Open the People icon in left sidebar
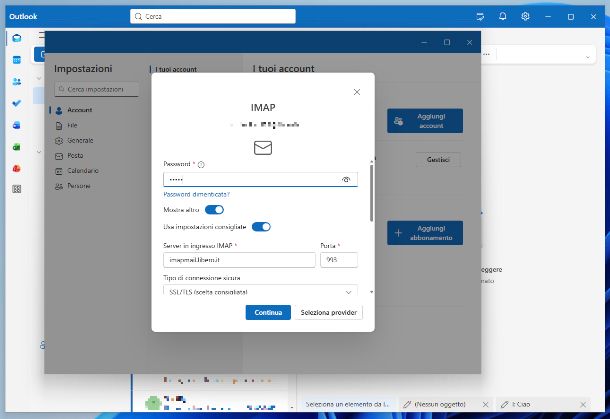The height and width of the screenshot is (419, 610). (x=17, y=81)
